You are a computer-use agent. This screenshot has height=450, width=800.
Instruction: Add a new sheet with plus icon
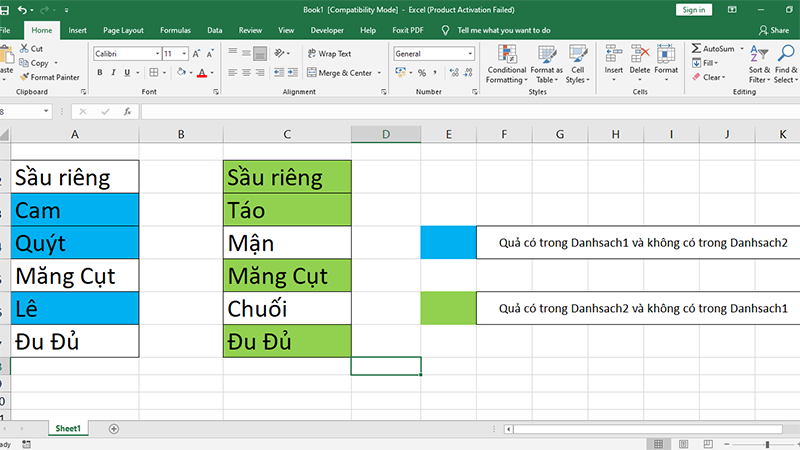tap(114, 429)
